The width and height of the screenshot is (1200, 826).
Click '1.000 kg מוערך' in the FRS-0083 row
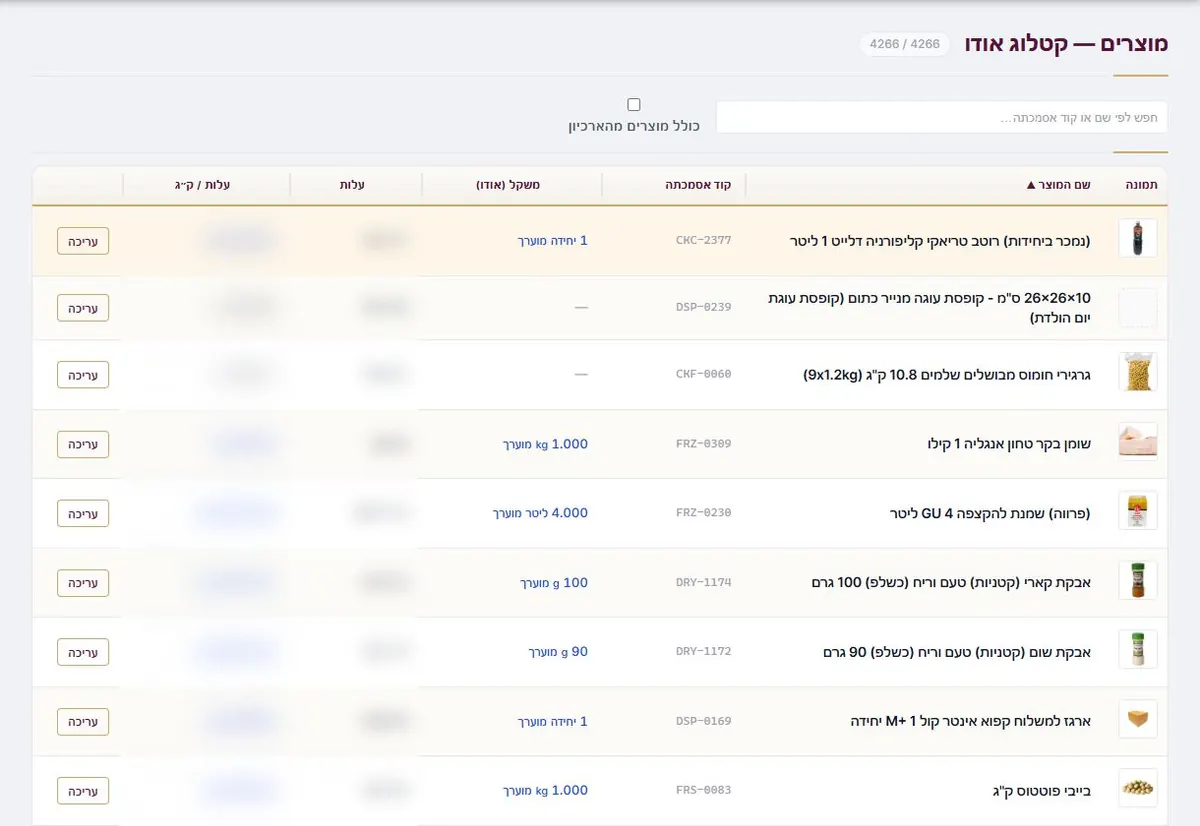545,791
